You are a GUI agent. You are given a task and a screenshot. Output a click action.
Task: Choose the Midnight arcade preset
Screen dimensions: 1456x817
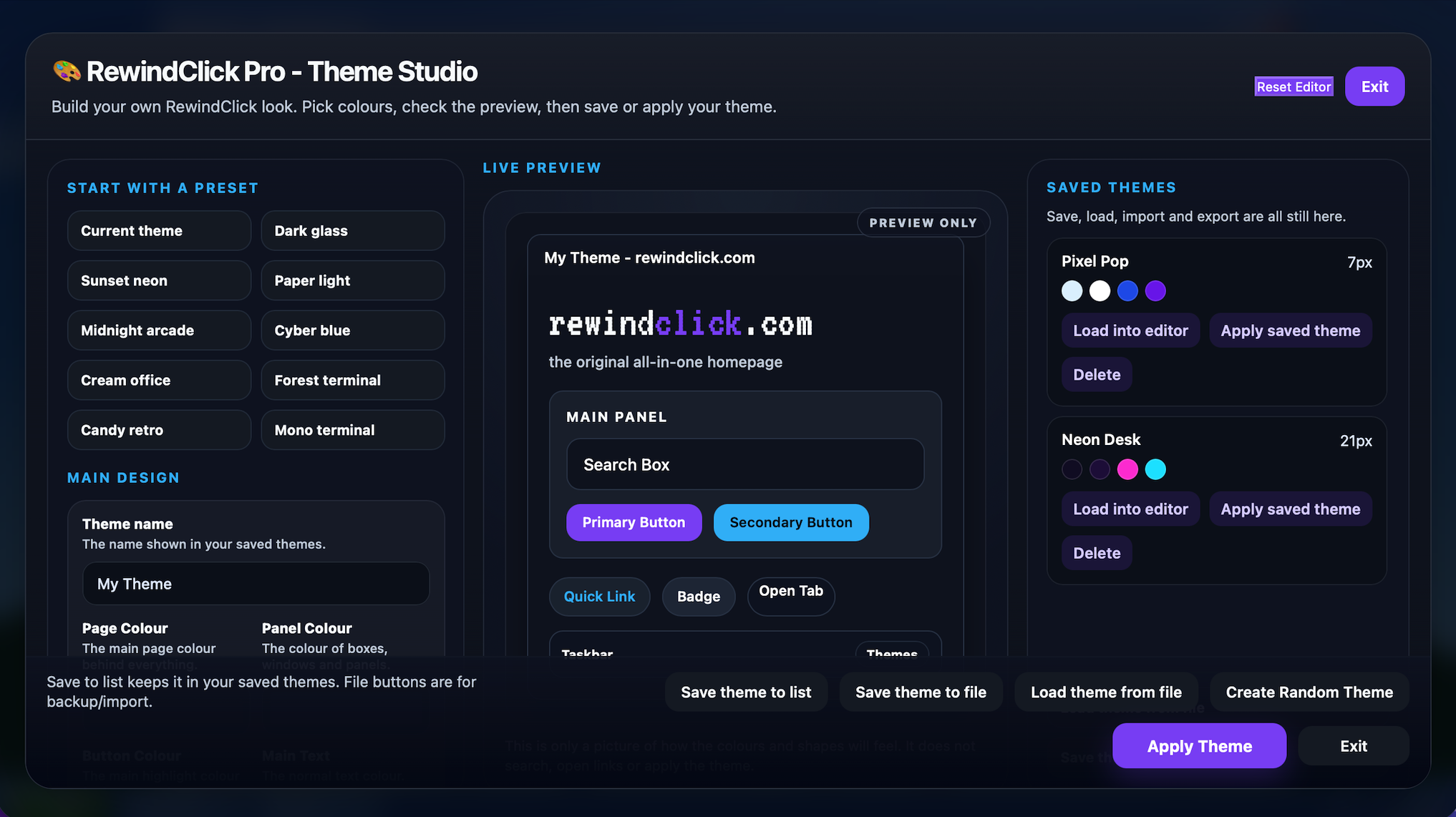point(159,330)
